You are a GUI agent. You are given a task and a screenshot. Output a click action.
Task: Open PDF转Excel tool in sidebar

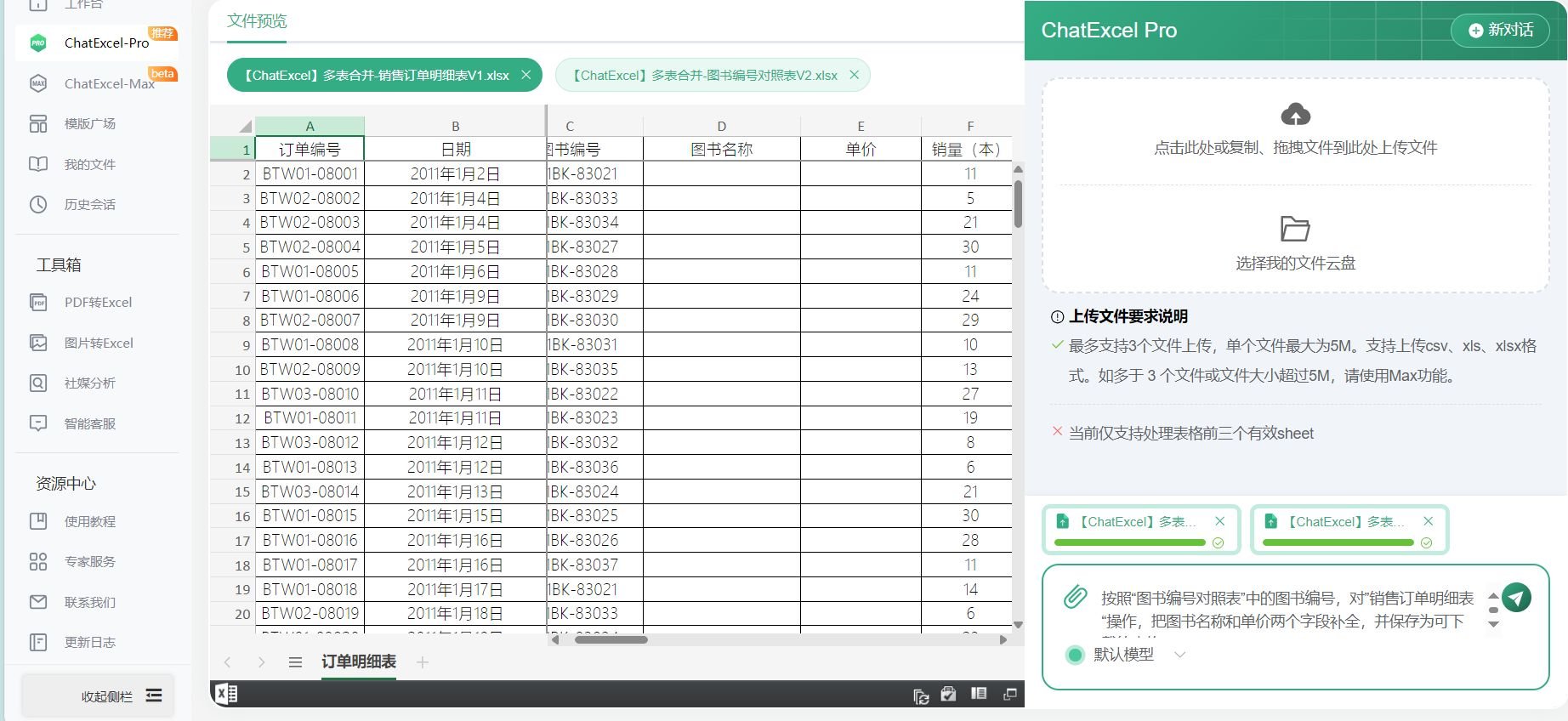[98, 303]
